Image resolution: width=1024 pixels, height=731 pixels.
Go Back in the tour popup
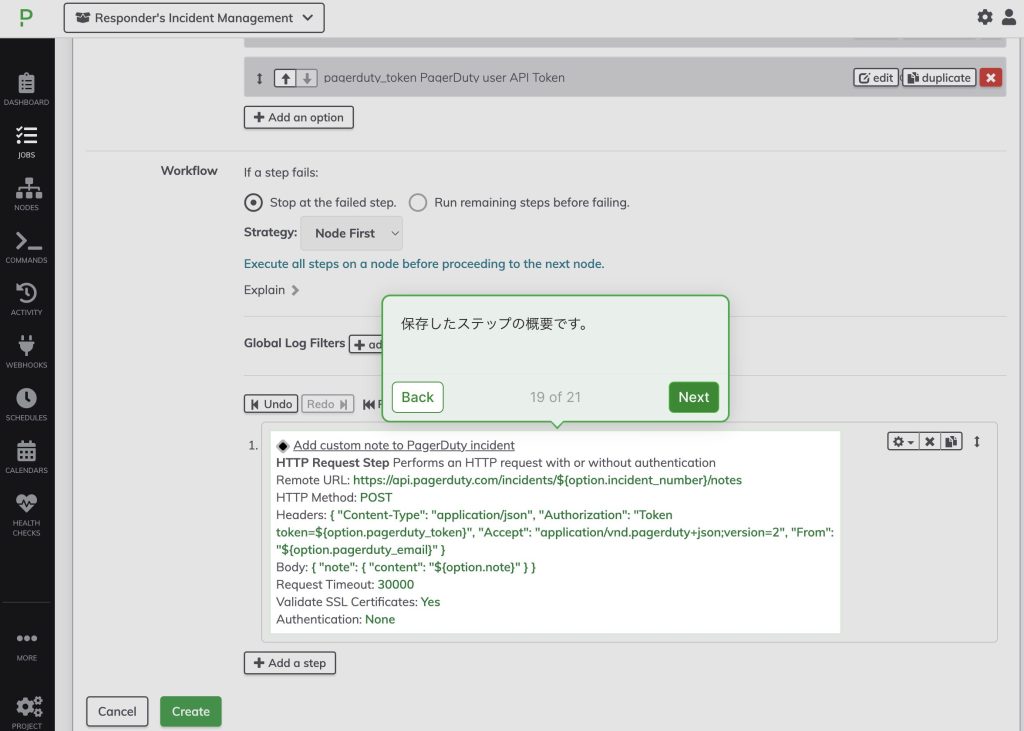(x=417, y=397)
